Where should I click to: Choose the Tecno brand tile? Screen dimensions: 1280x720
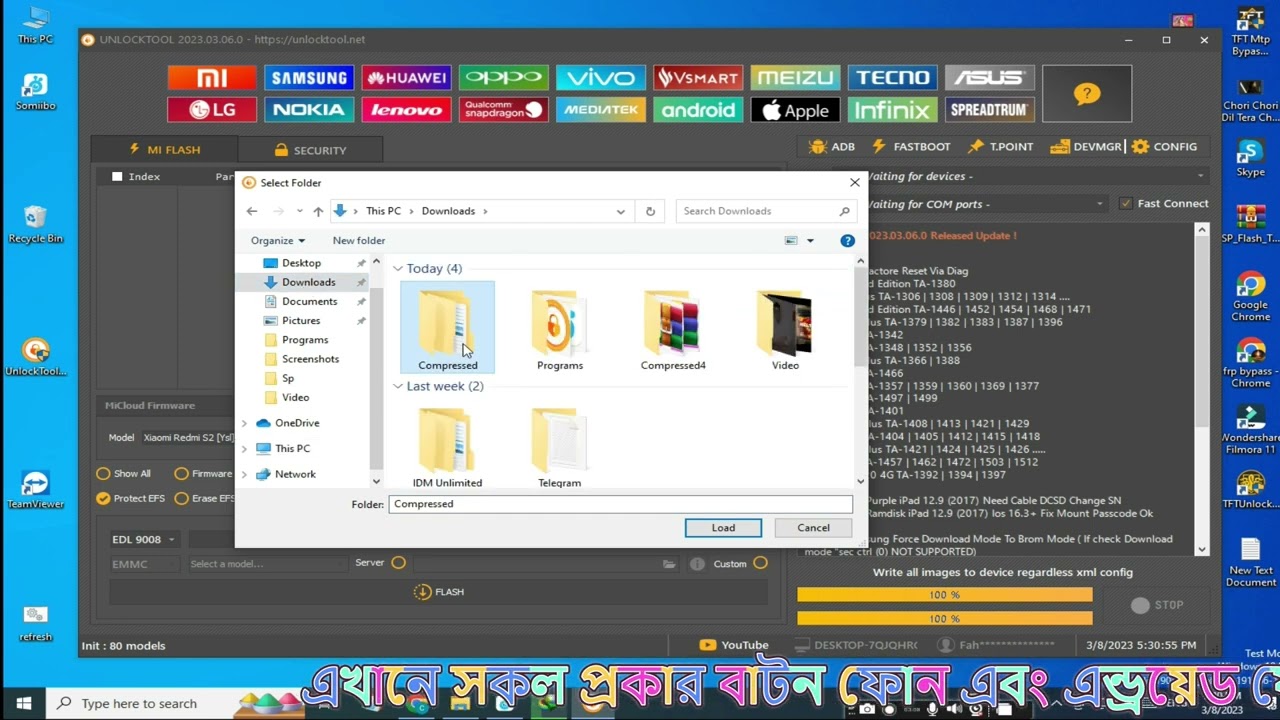(892, 78)
